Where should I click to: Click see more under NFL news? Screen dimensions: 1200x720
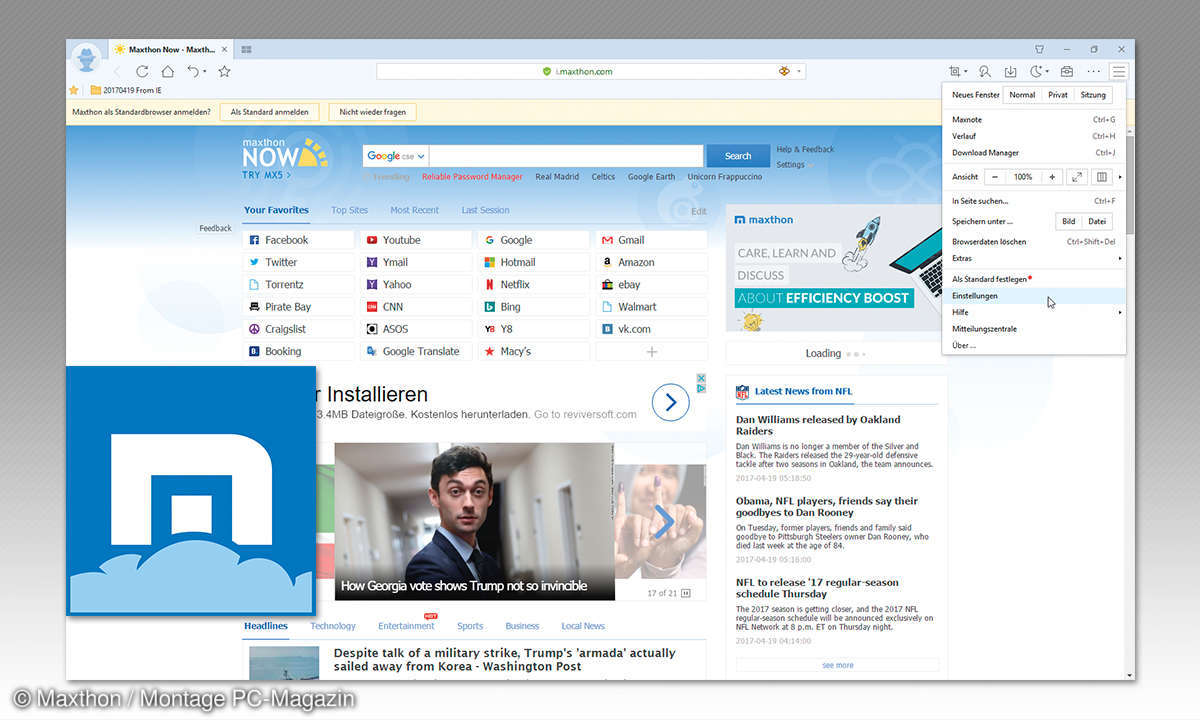click(x=838, y=665)
